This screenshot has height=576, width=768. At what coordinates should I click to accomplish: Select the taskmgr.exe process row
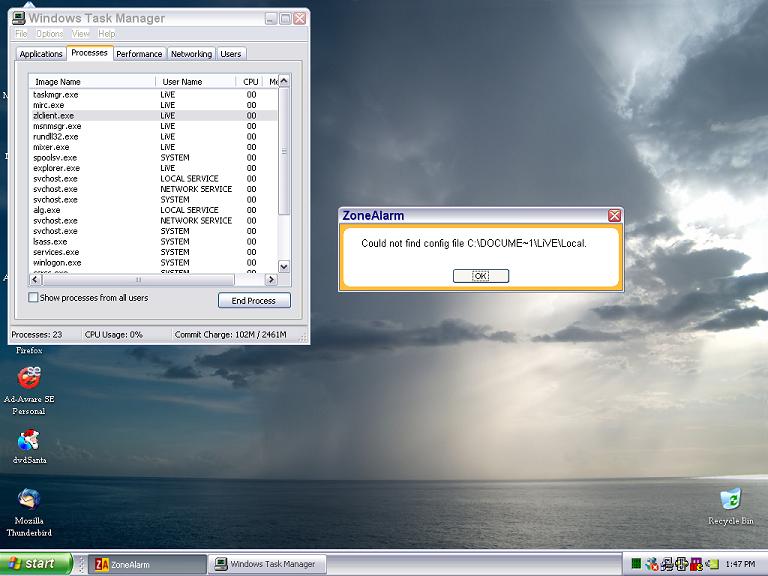[153, 95]
